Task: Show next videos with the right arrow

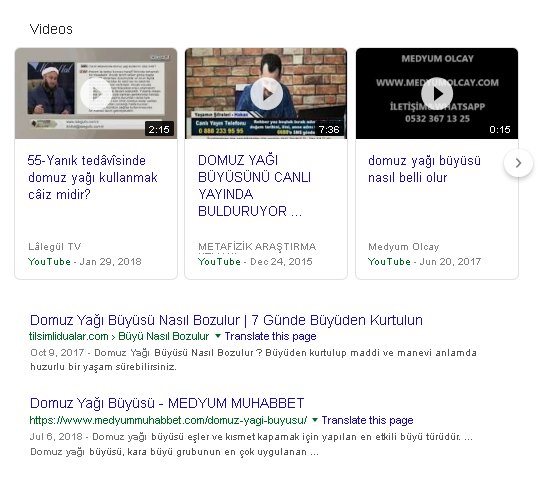Action: pyautogui.click(x=518, y=163)
